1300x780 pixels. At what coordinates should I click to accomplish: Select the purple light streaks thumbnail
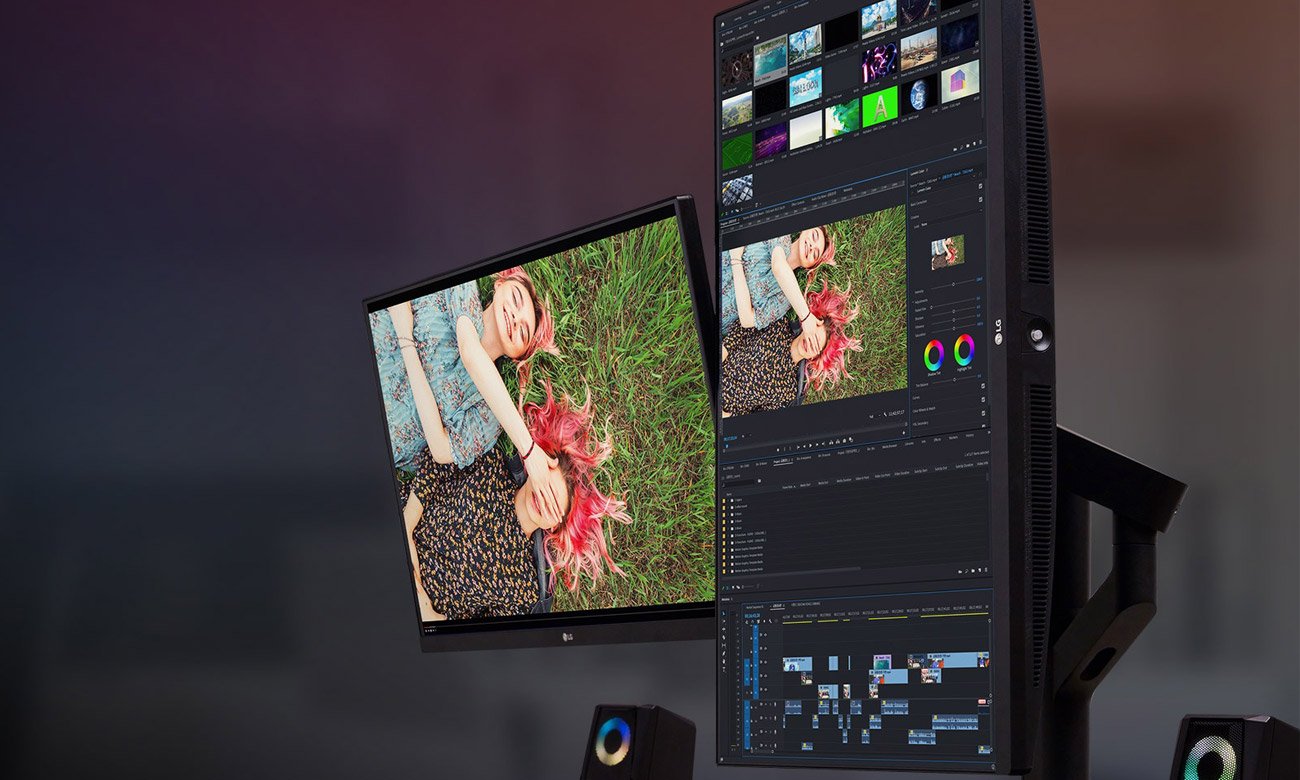pos(770,140)
